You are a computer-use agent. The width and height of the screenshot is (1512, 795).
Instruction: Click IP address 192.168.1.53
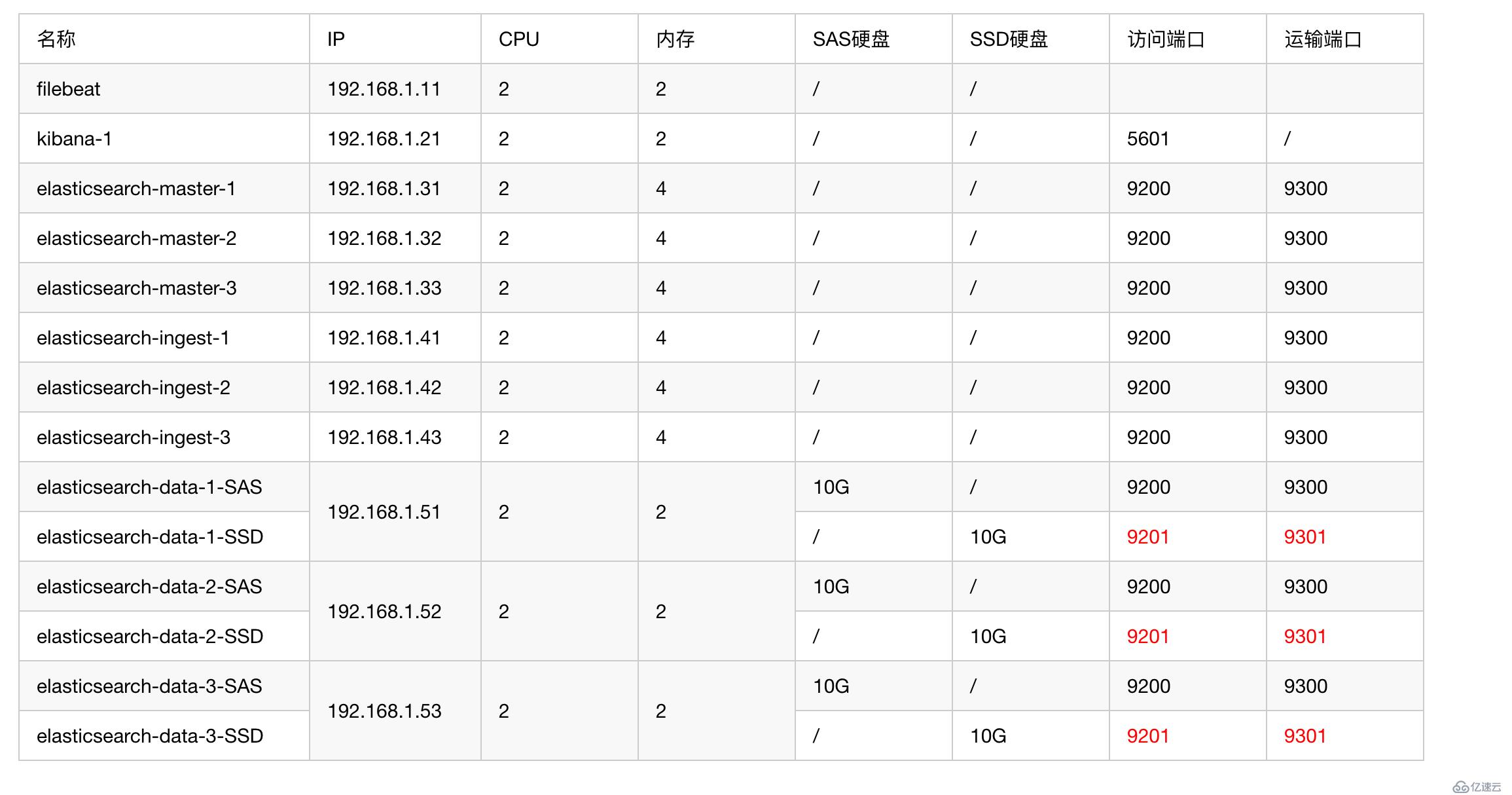tap(384, 711)
